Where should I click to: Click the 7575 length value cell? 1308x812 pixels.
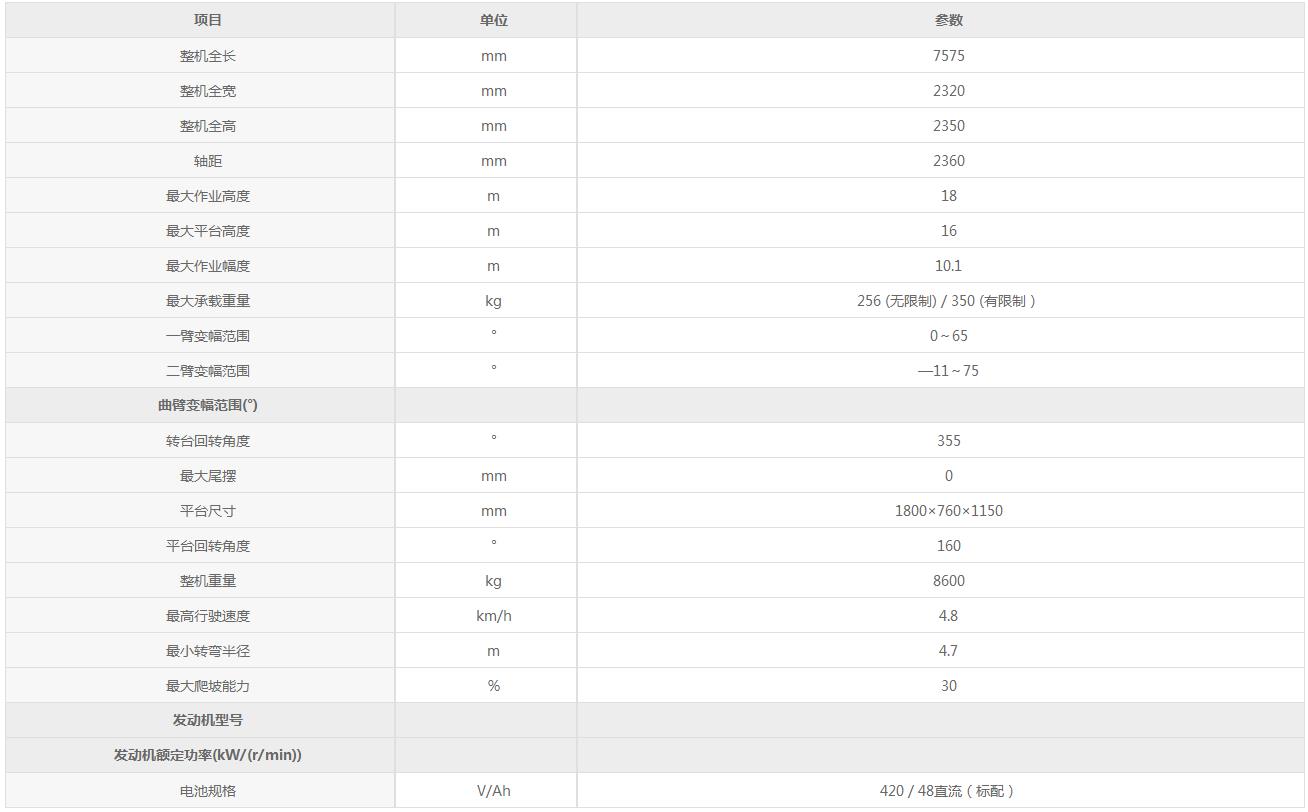[948, 56]
